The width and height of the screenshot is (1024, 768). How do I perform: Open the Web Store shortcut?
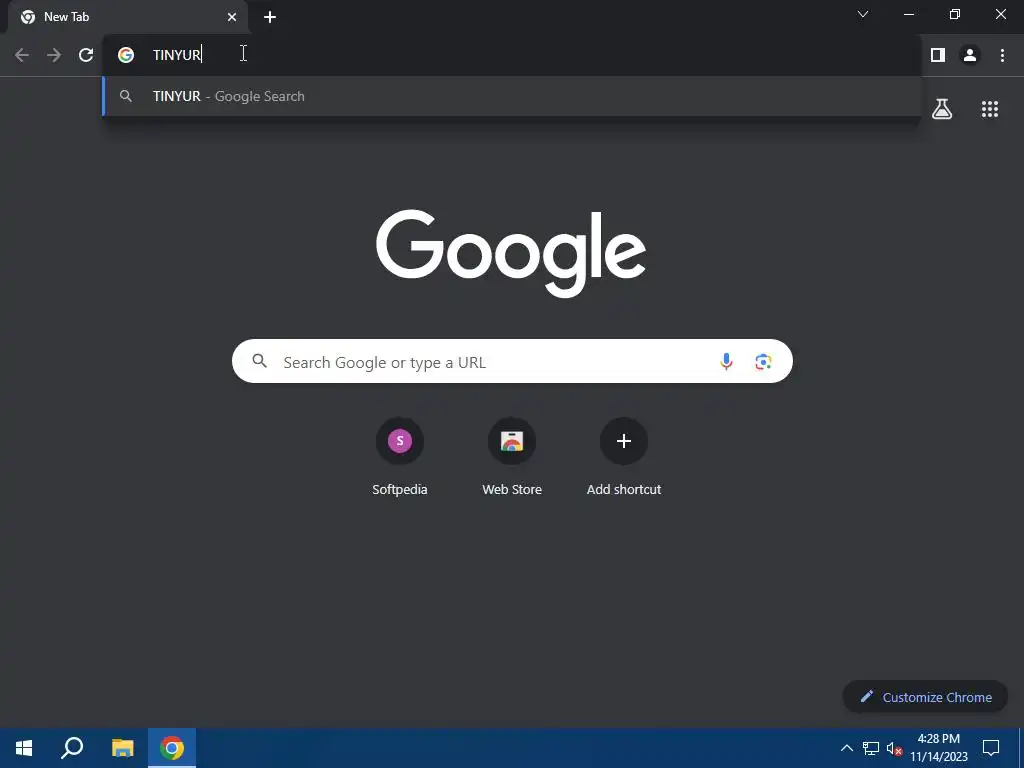pos(512,456)
